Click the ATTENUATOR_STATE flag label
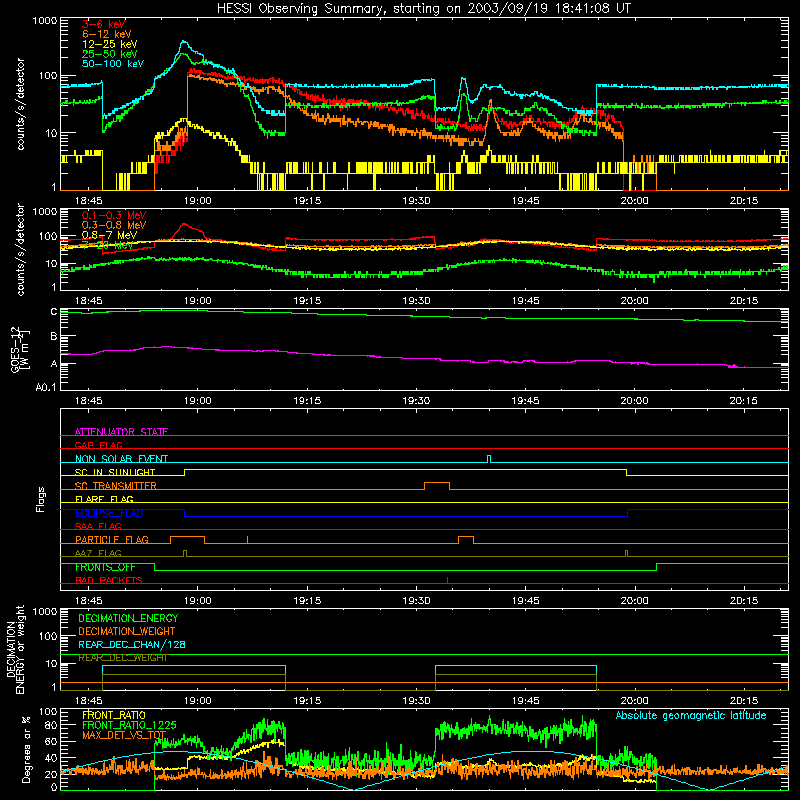 pyautogui.click(x=121, y=432)
